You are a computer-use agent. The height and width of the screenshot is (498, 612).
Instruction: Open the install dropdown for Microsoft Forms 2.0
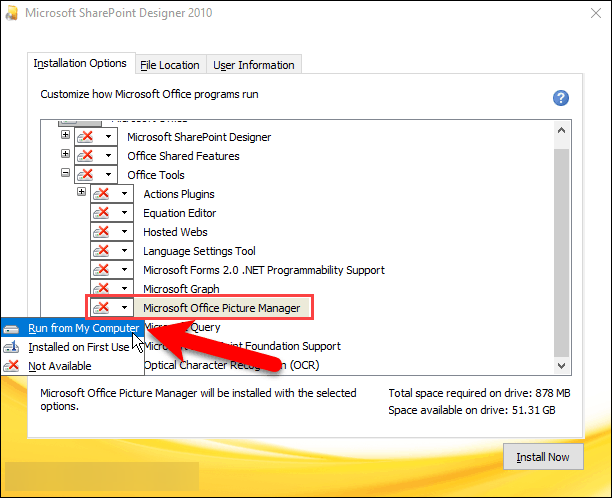(125, 270)
